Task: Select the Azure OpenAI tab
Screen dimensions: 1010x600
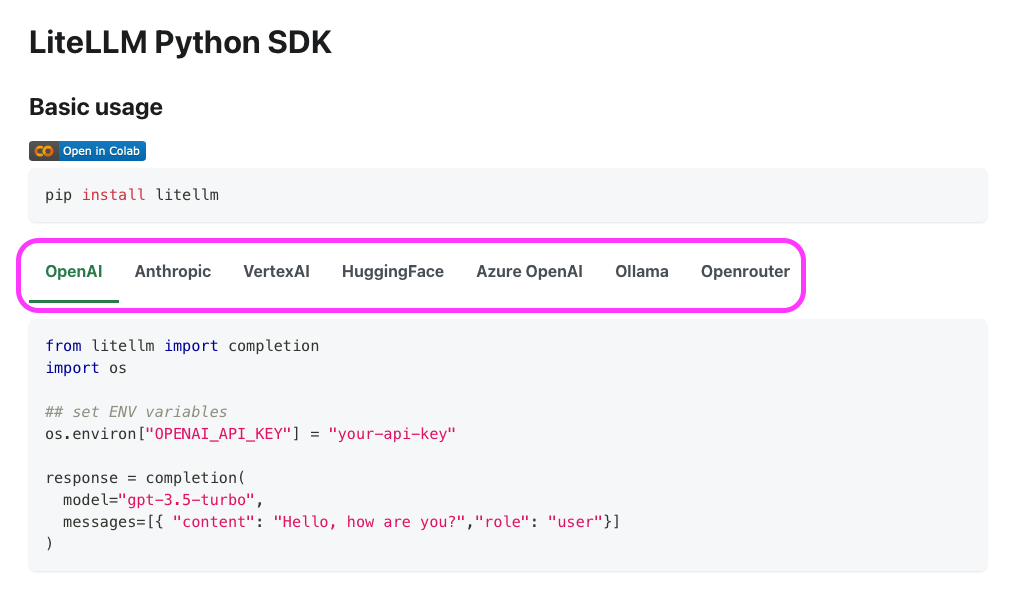Action: pos(529,271)
